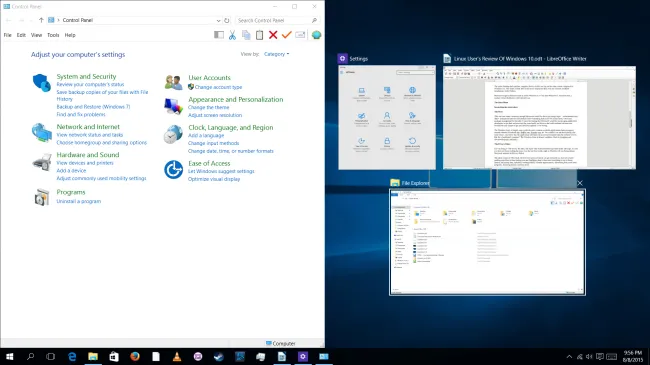The image size is (650, 365).
Task: Open Microsoft Edge from the taskbar
Action: point(72,357)
